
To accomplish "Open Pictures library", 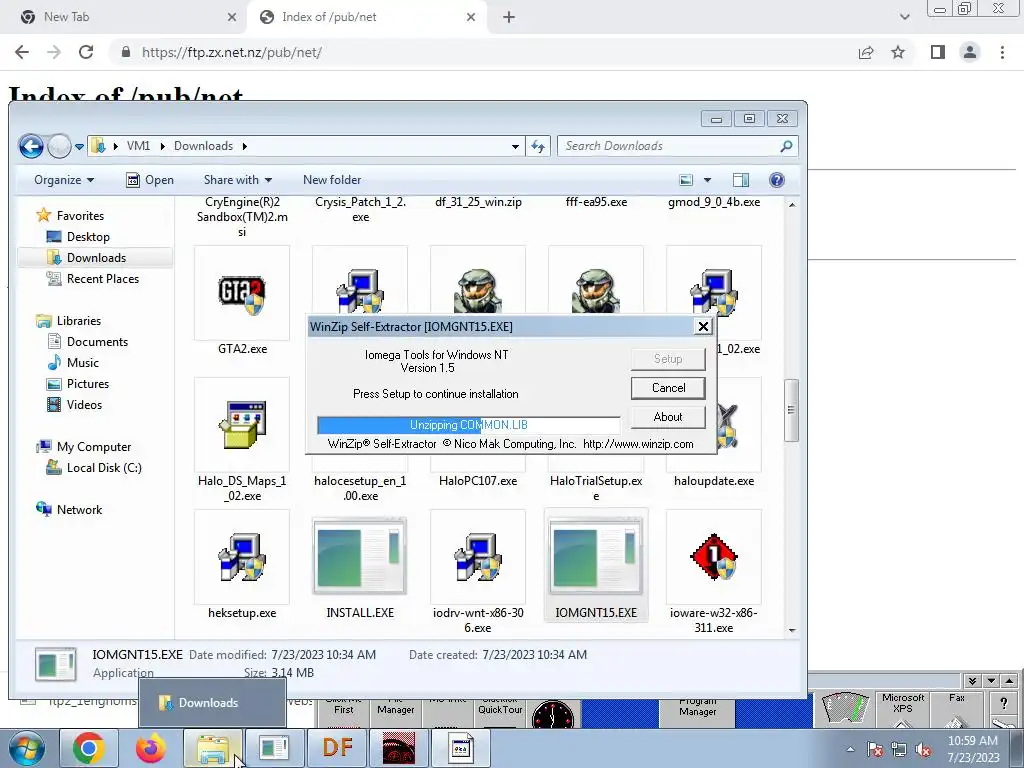I will pyautogui.click(x=87, y=384).
